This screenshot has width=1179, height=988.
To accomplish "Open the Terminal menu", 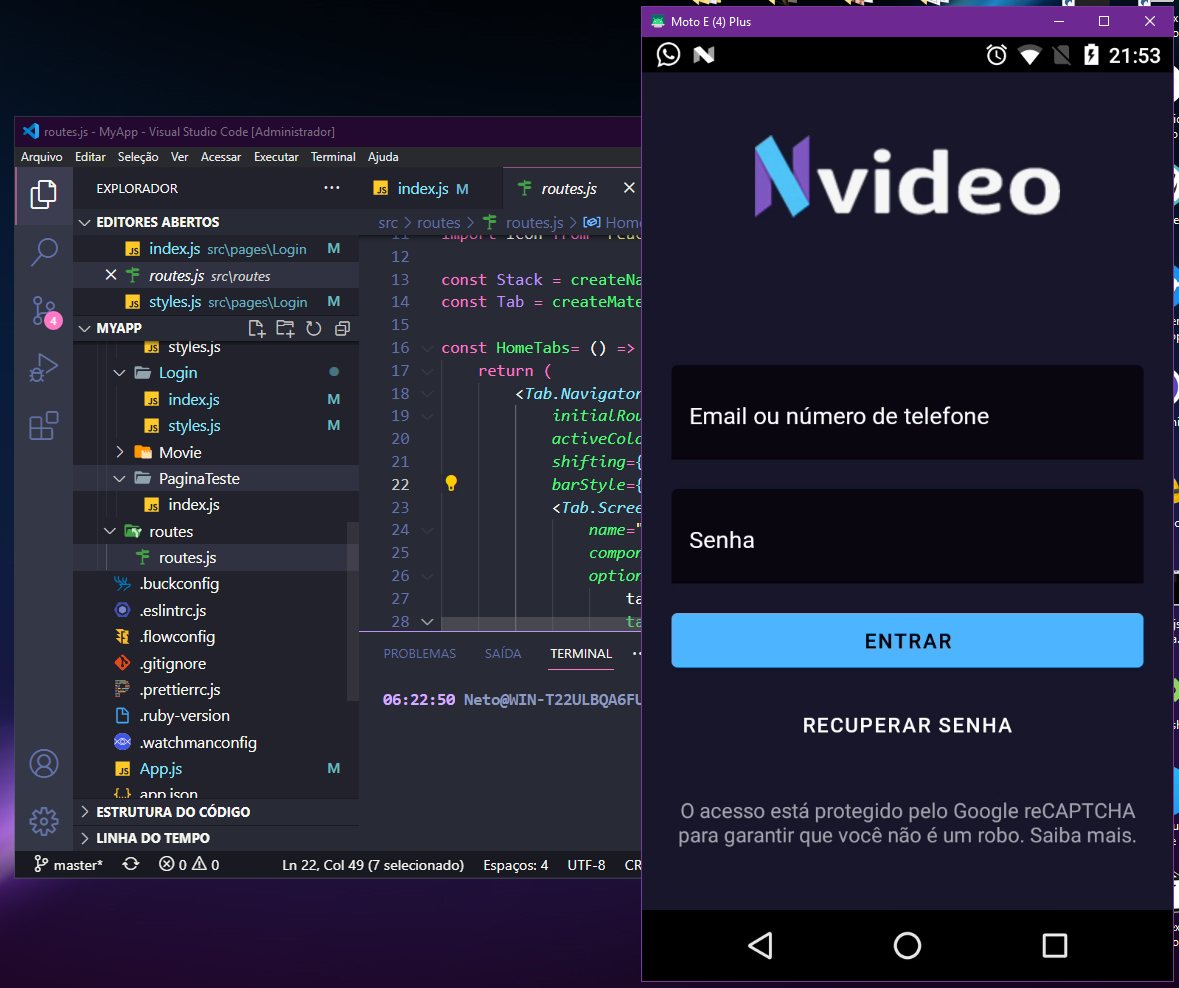I will [x=333, y=156].
